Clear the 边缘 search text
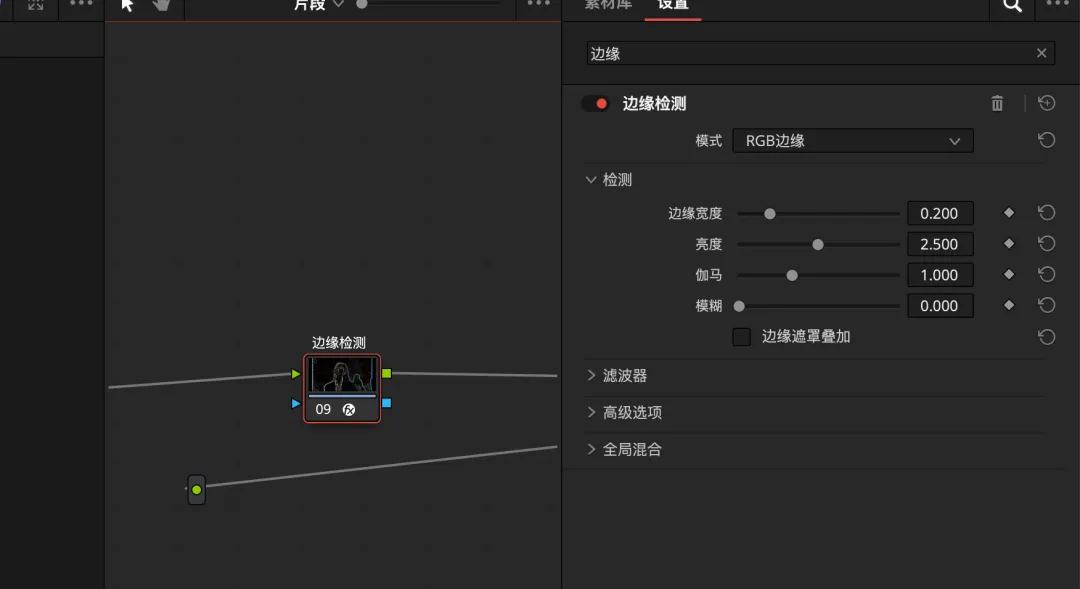 click(1041, 53)
